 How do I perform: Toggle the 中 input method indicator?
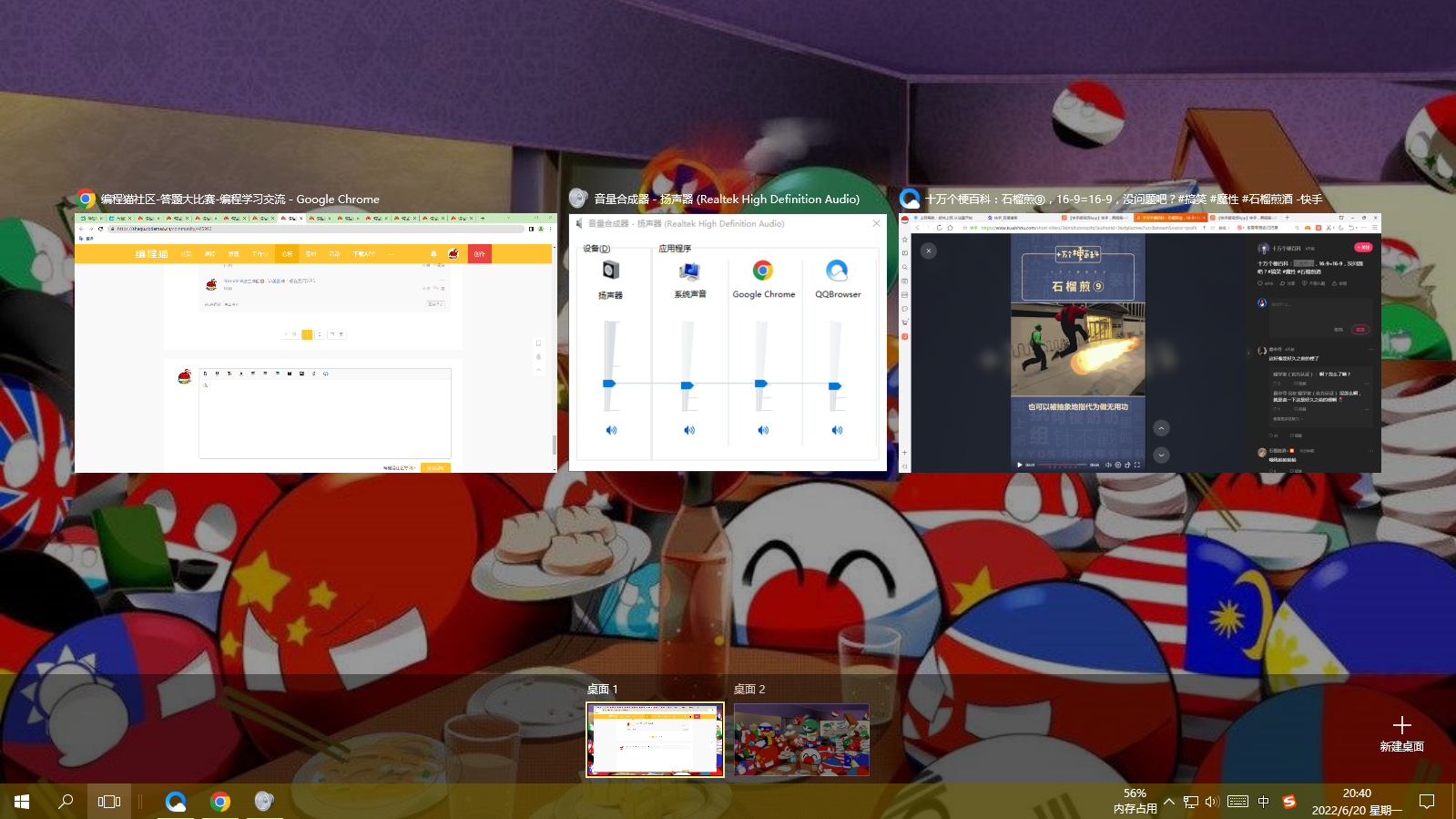point(1263,802)
